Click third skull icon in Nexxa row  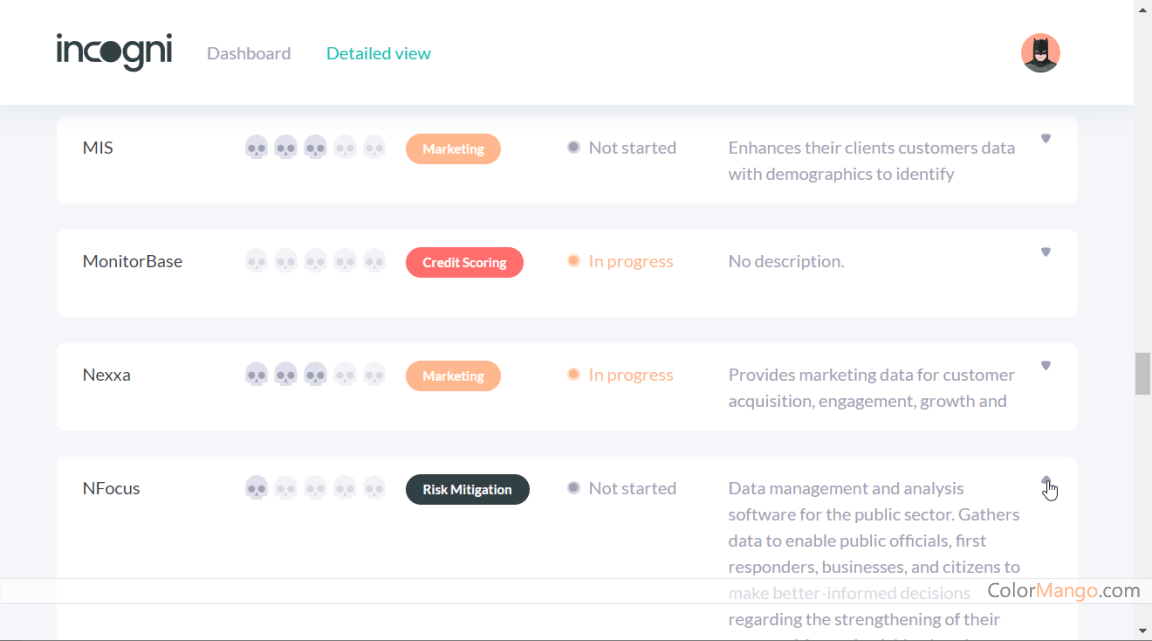pos(315,375)
